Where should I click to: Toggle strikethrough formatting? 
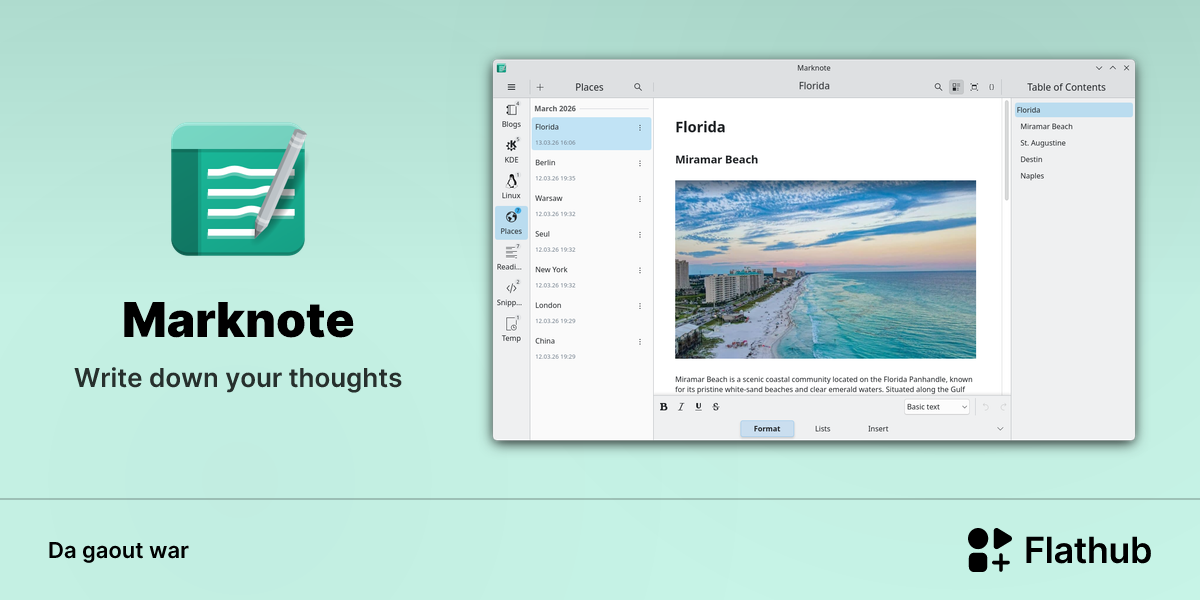(715, 407)
